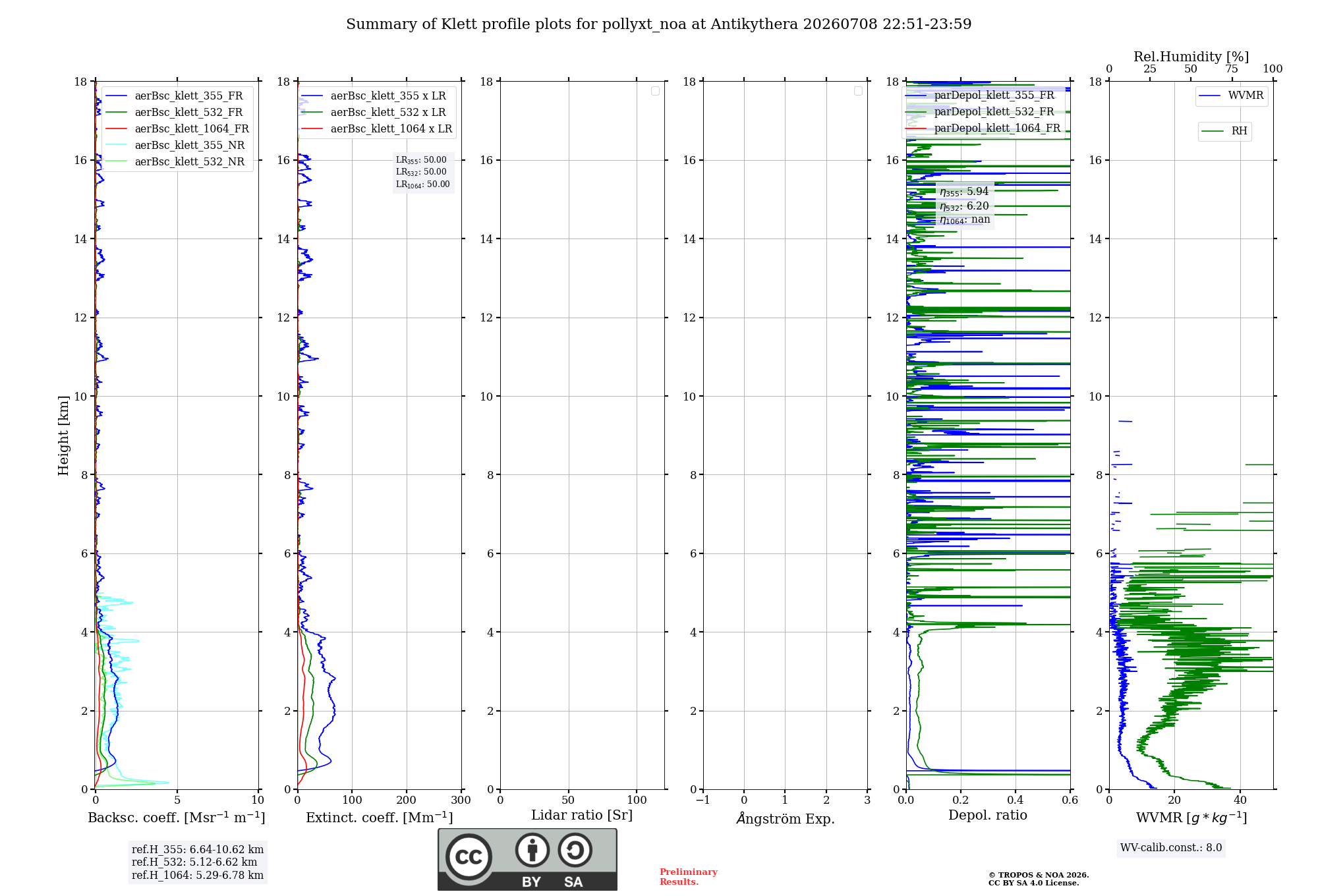Click the Rel.Humidity [%] top axis label
Image resolution: width=1318 pixels, height=896 pixels.
1191,57
